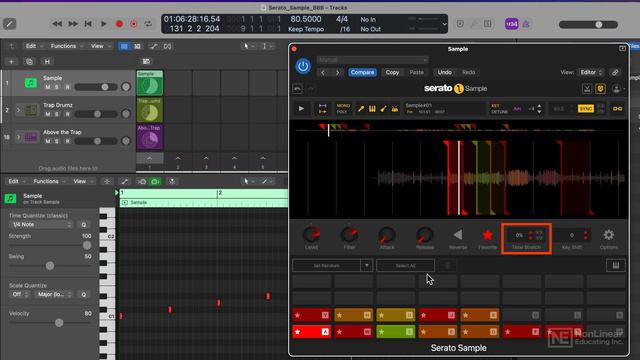
Task: Select the drums stem icon
Action: click(395, 109)
